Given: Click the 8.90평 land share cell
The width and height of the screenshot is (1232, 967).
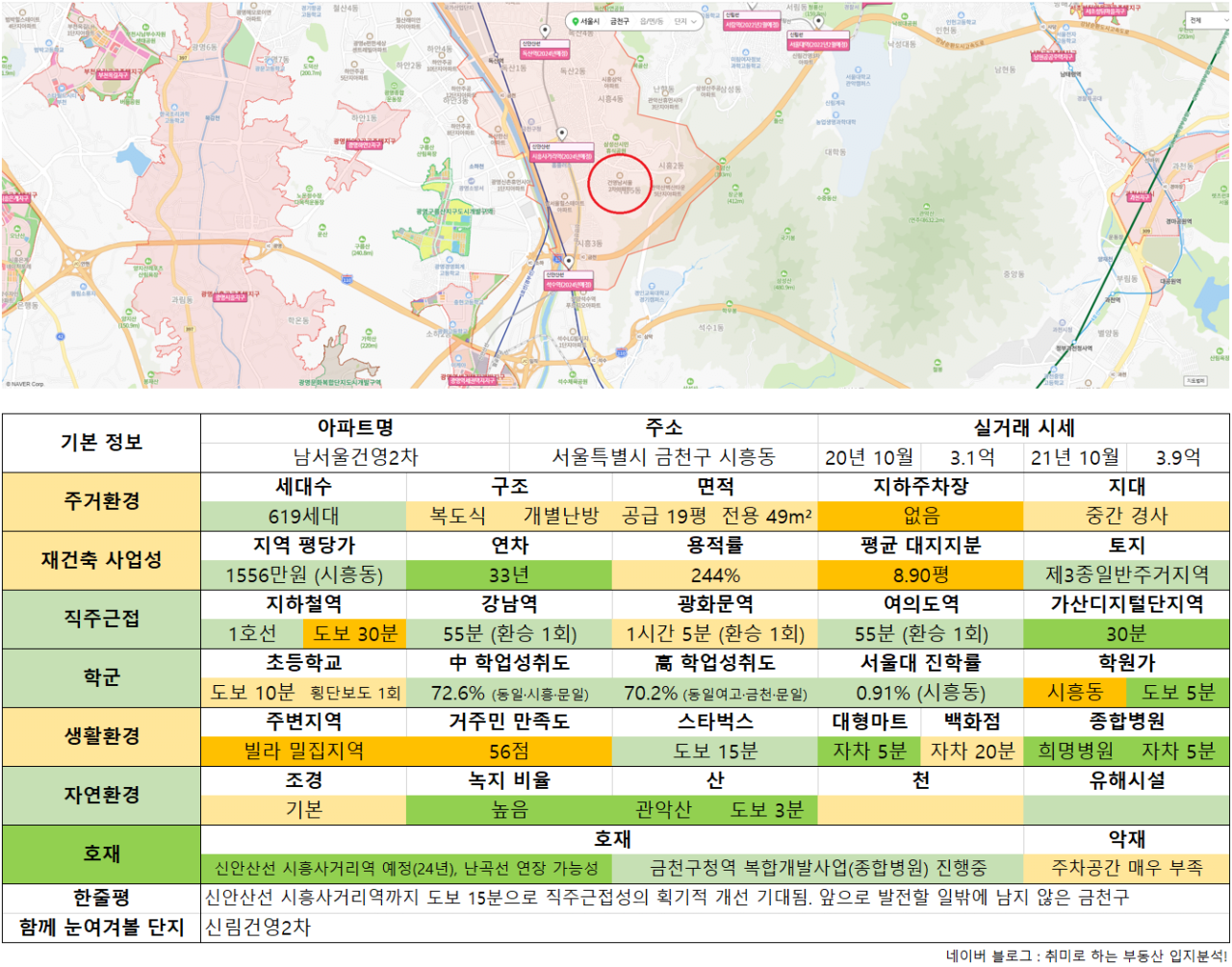Looking at the screenshot, I should click(920, 574).
